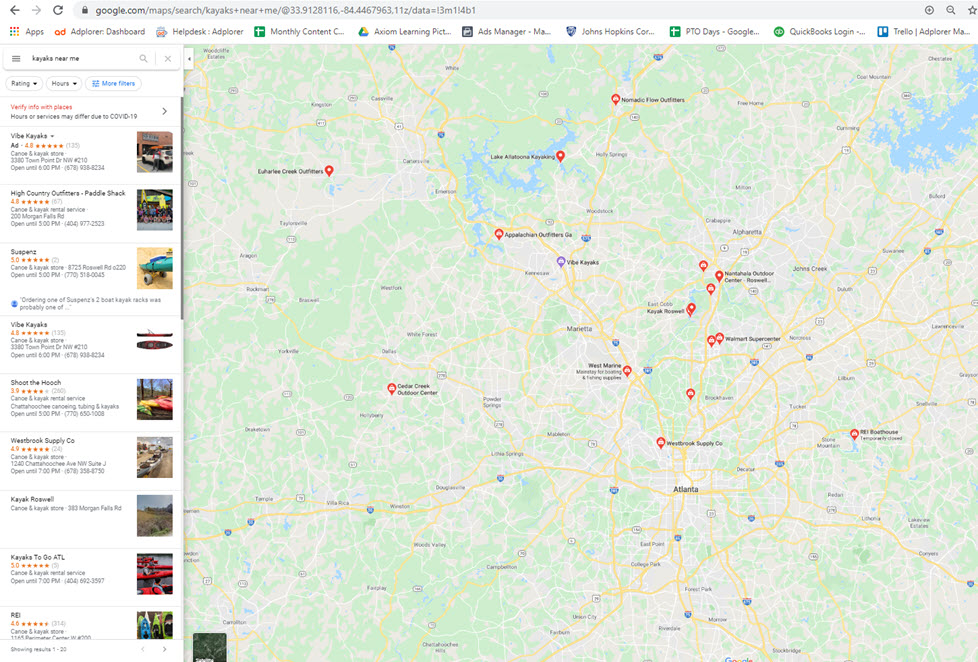Open the Vibe Kayaks ad options arrow

52,136
